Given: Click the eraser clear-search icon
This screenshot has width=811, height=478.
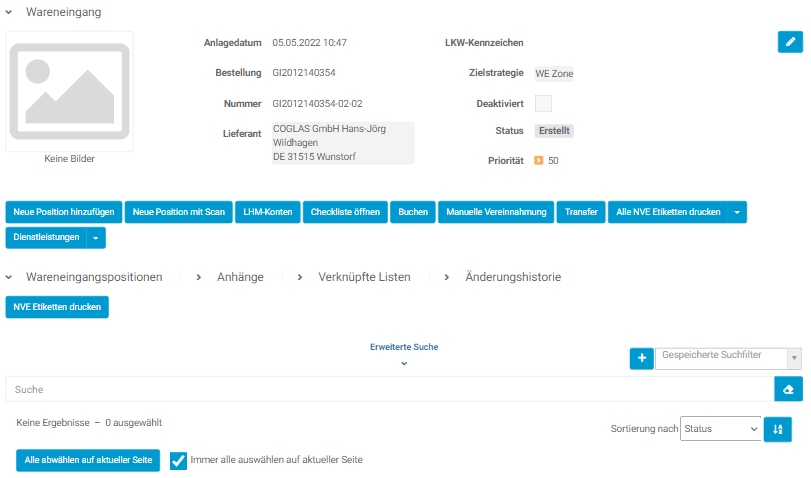Looking at the screenshot, I should (788, 389).
